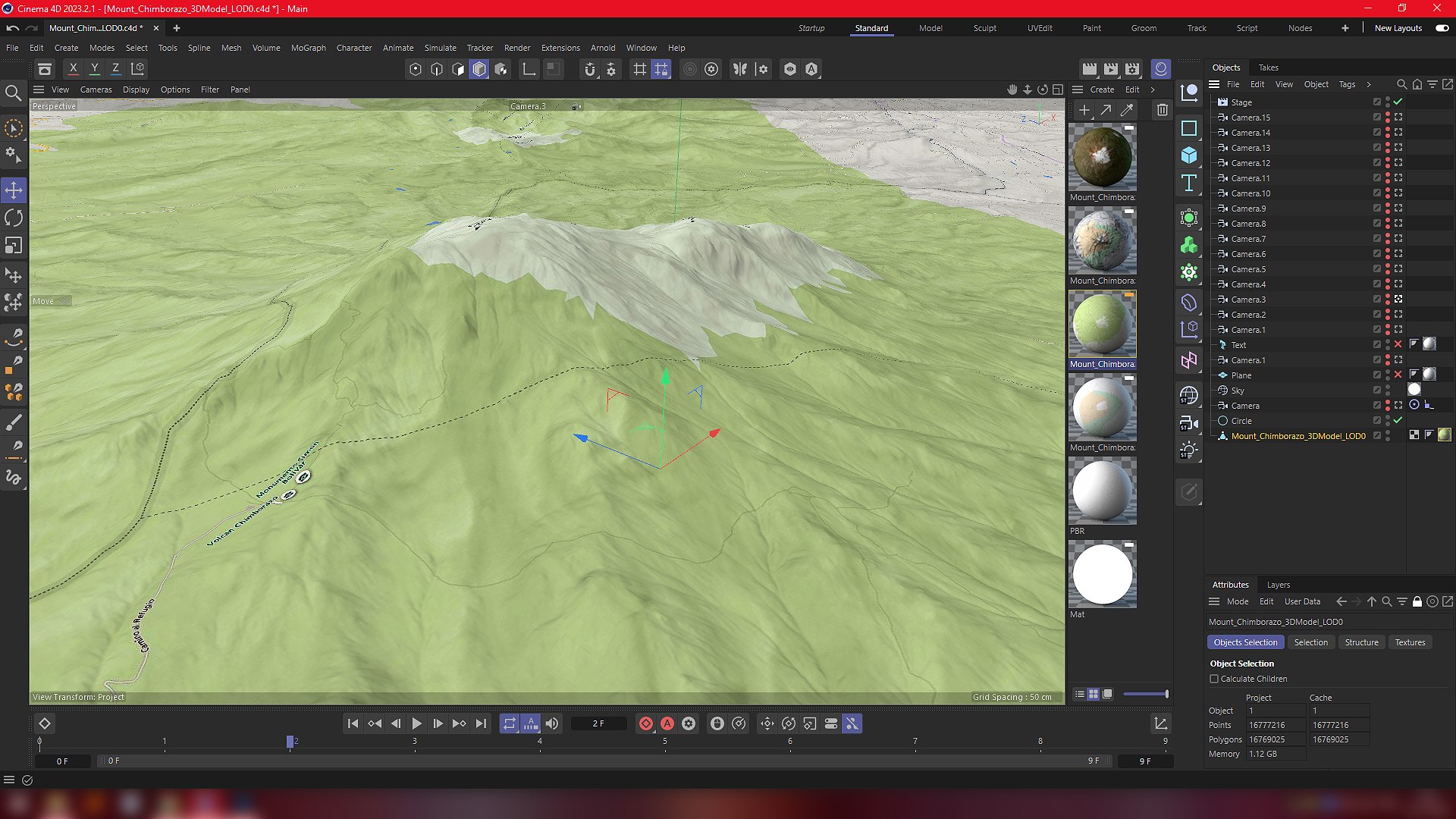Open the Extensions menu
The image size is (1456, 819).
click(560, 48)
